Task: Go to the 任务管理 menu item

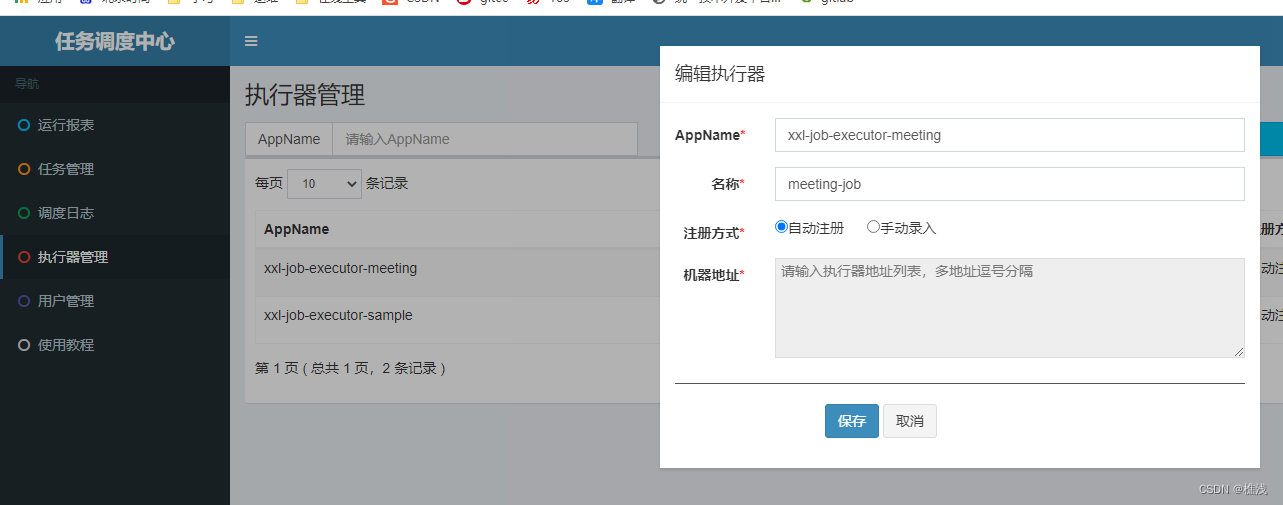Action: click(66, 169)
